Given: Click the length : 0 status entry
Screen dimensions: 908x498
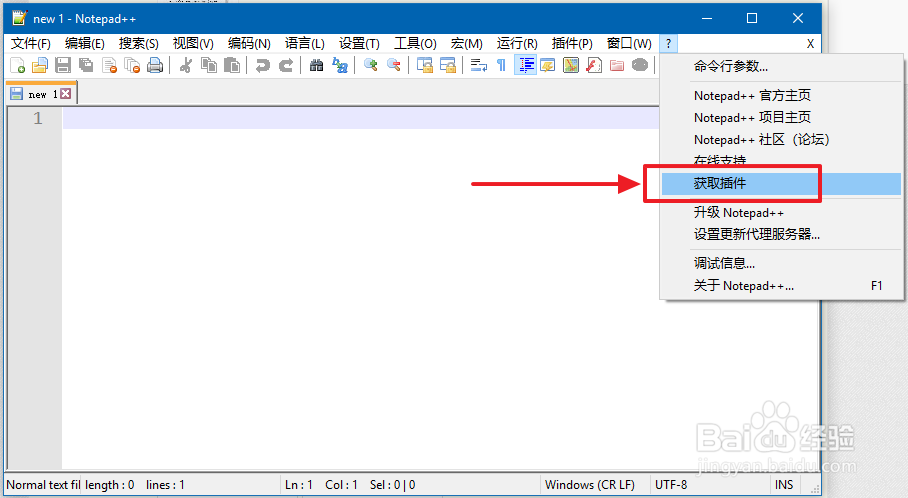Looking at the screenshot, I should coord(109,485).
